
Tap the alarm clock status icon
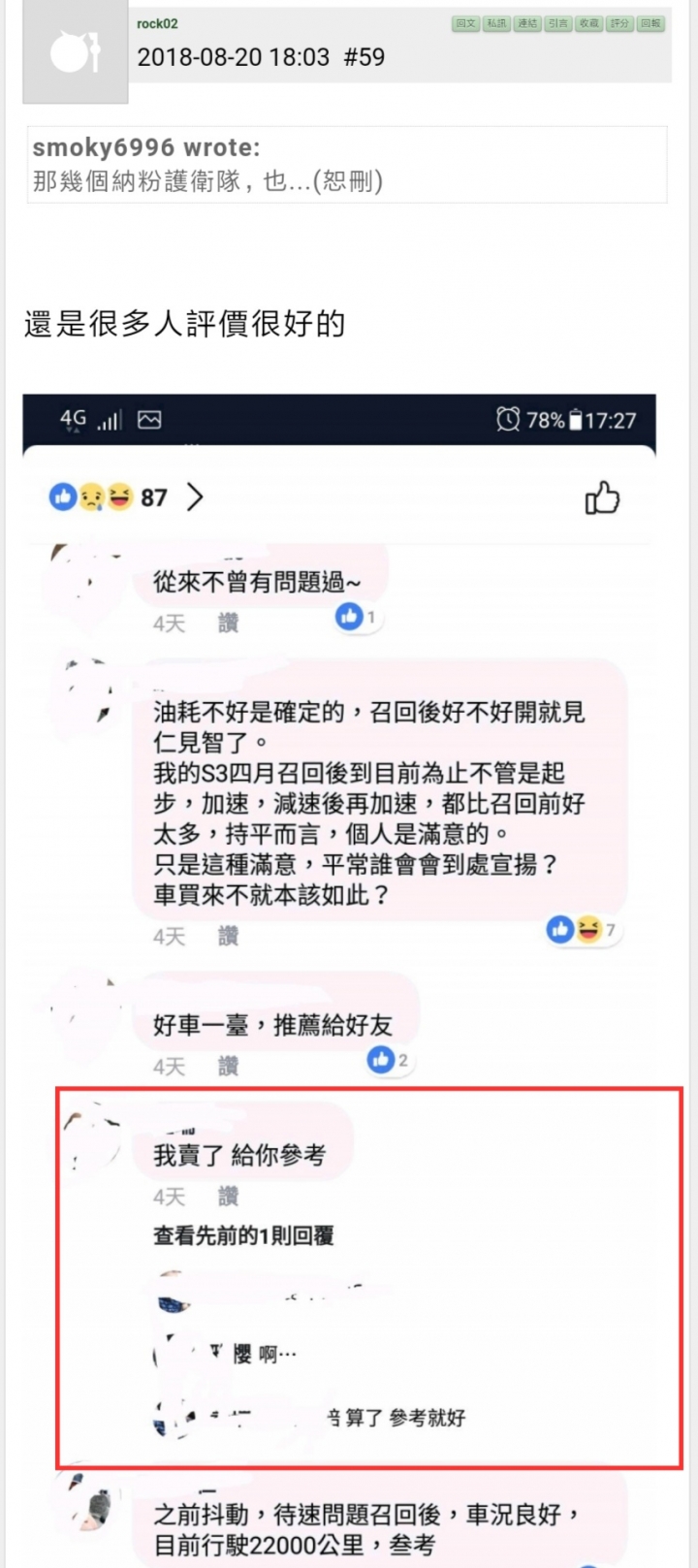[x=508, y=419]
